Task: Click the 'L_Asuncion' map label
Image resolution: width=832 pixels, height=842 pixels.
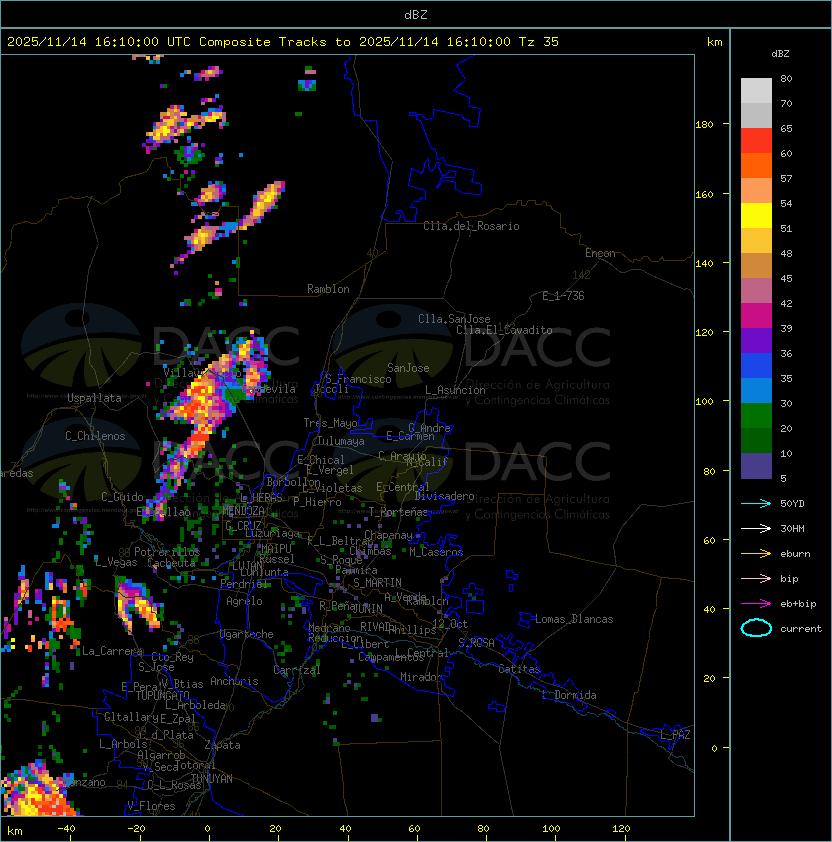Action: pos(455,390)
